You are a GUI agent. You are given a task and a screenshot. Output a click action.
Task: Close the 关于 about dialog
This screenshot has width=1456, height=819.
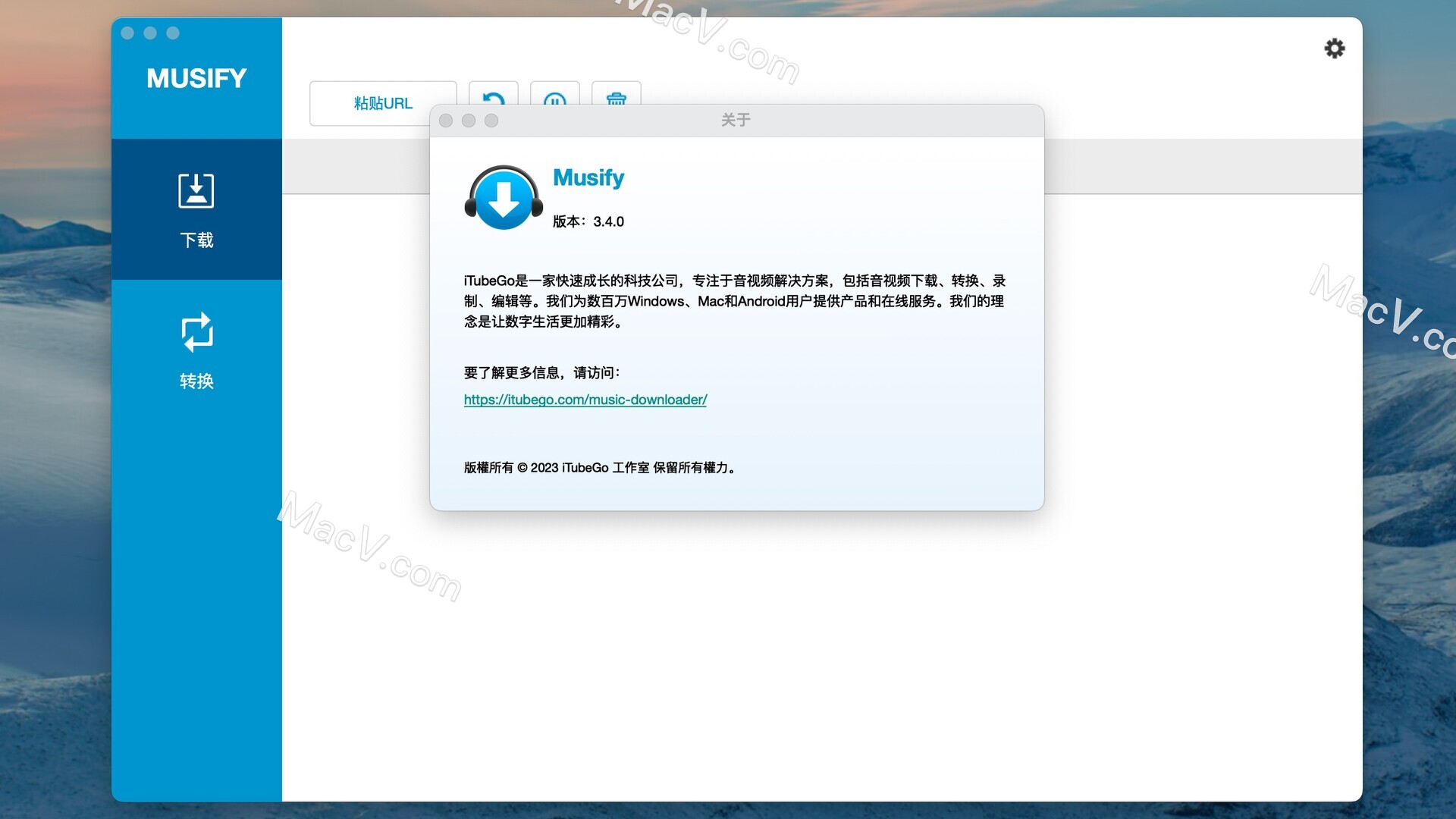(446, 121)
